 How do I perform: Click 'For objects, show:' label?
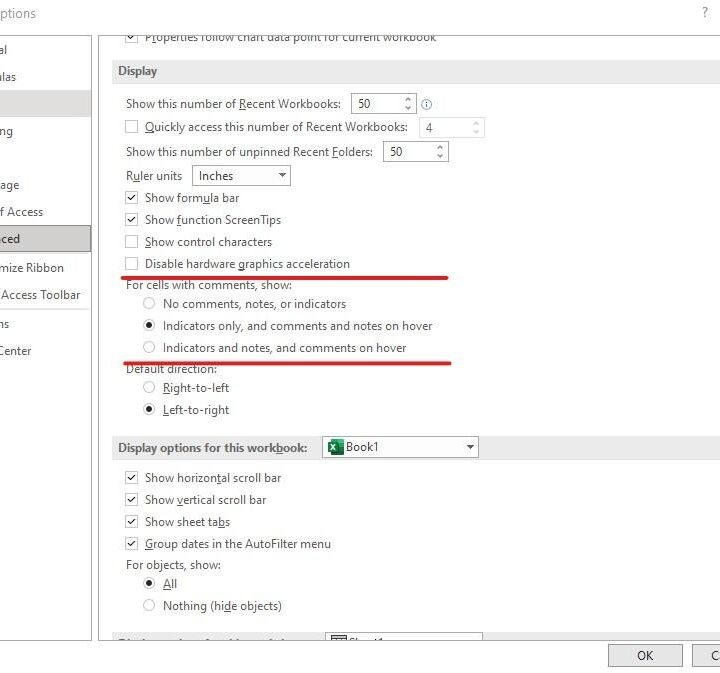click(173, 565)
